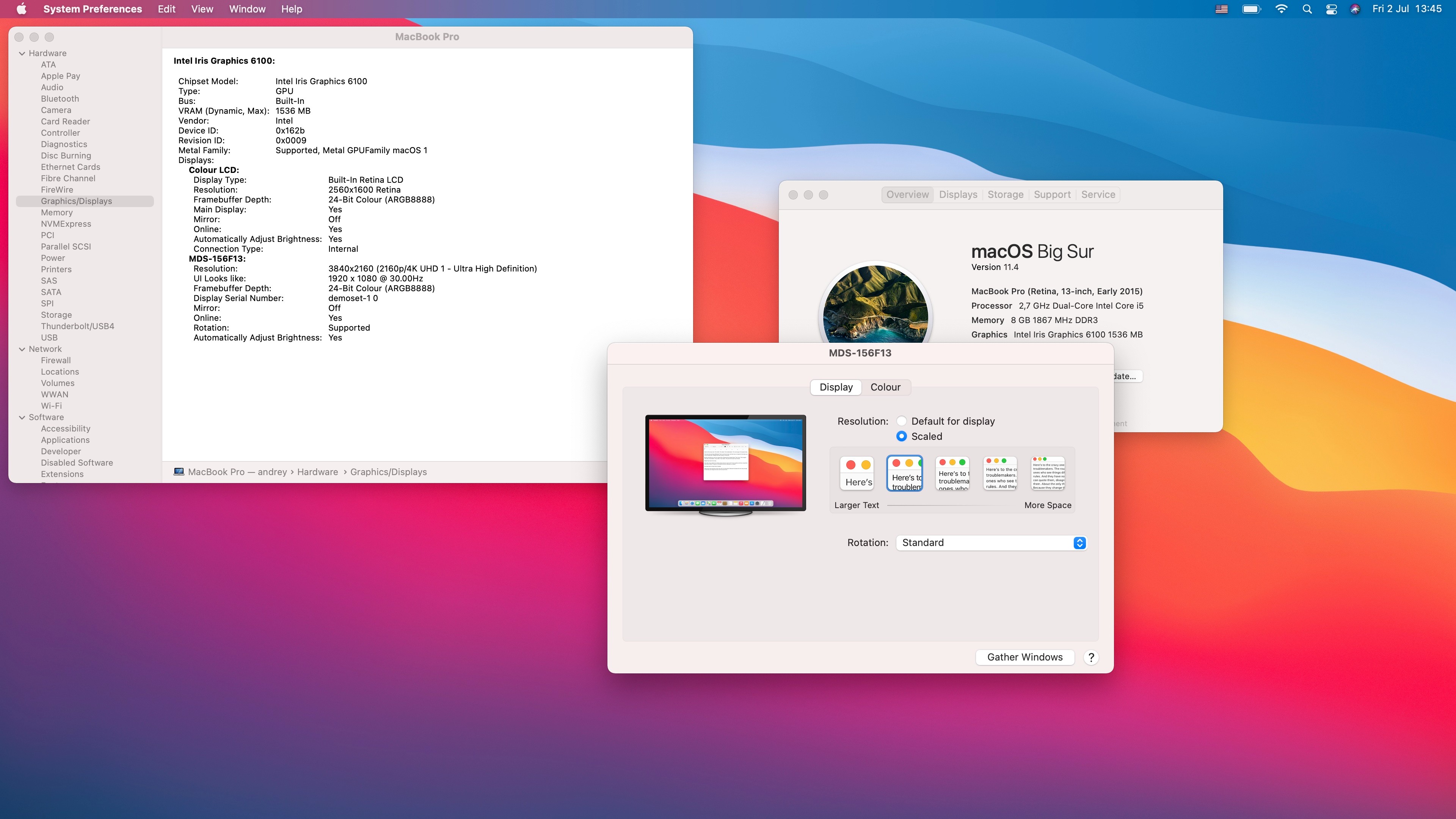This screenshot has width=1456, height=819.
Task: Collapse the Software section in sidebar
Action: [22, 418]
